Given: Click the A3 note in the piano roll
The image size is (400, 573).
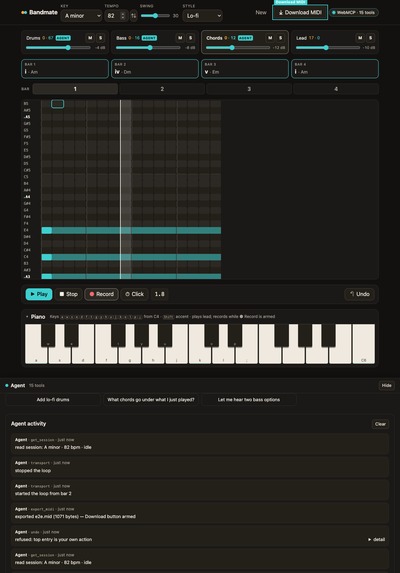Looking at the screenshot, I should point(131,276).
